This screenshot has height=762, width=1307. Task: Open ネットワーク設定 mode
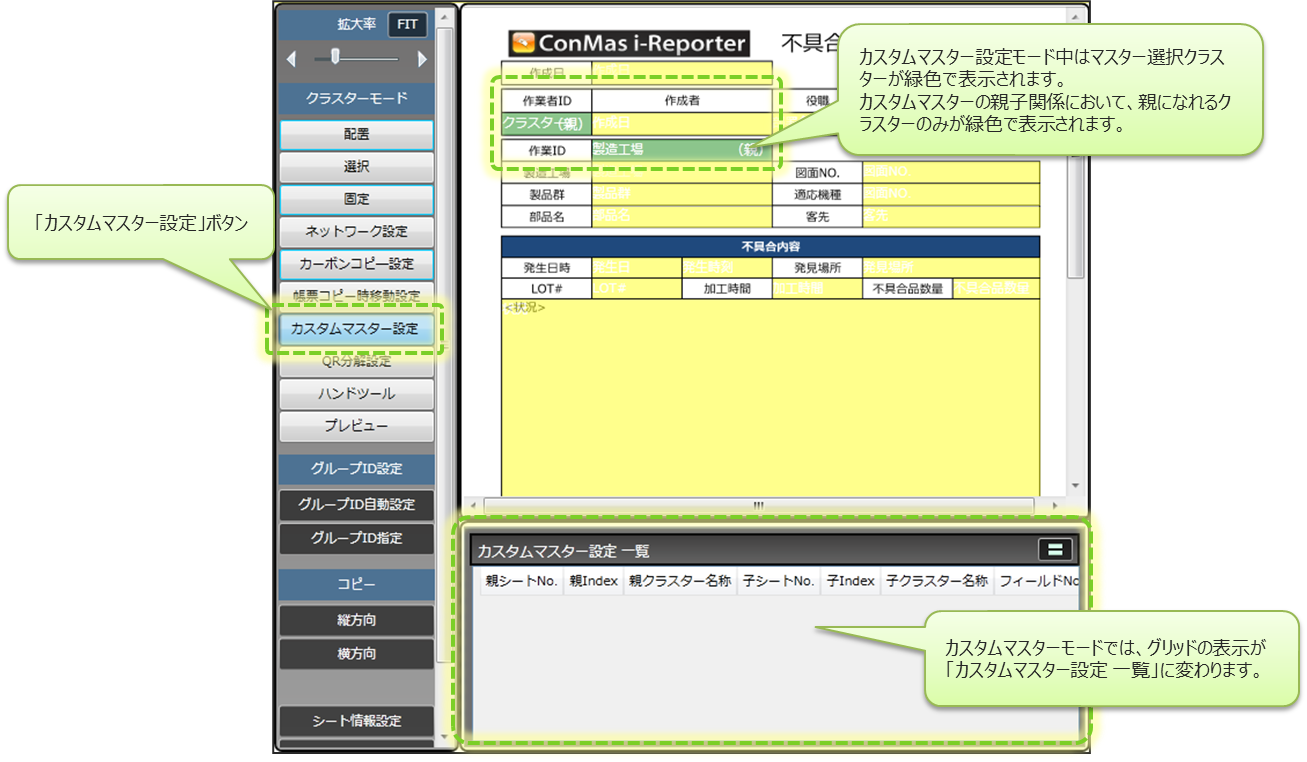[x=356, y=231]
